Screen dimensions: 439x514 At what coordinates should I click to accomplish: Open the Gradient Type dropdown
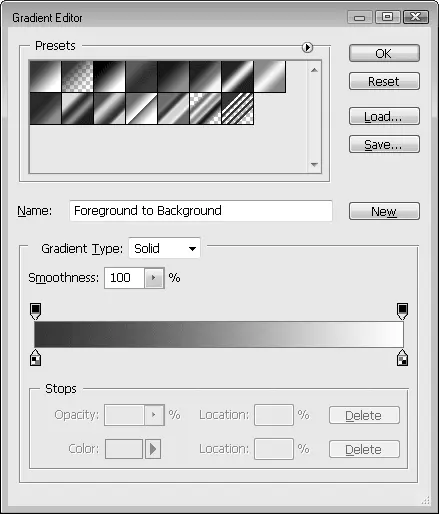tap(164, 248)
